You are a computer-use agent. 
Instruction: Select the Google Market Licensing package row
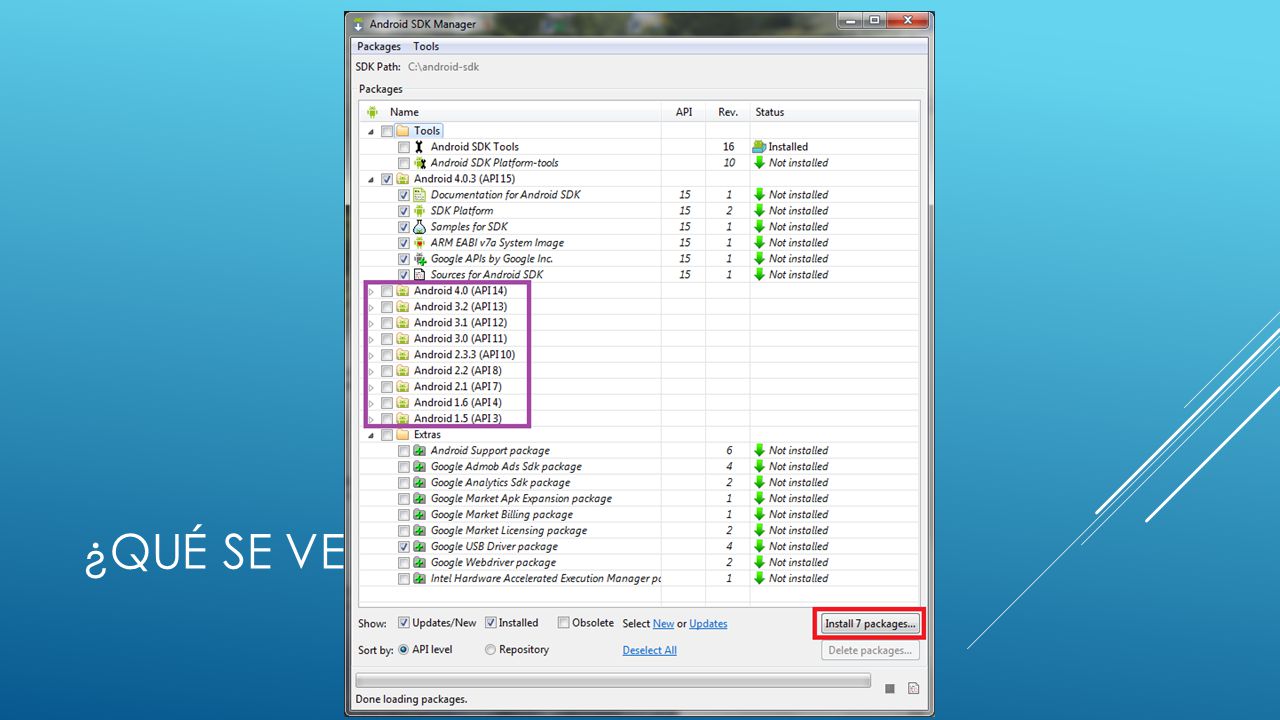[x=640, y=531]
